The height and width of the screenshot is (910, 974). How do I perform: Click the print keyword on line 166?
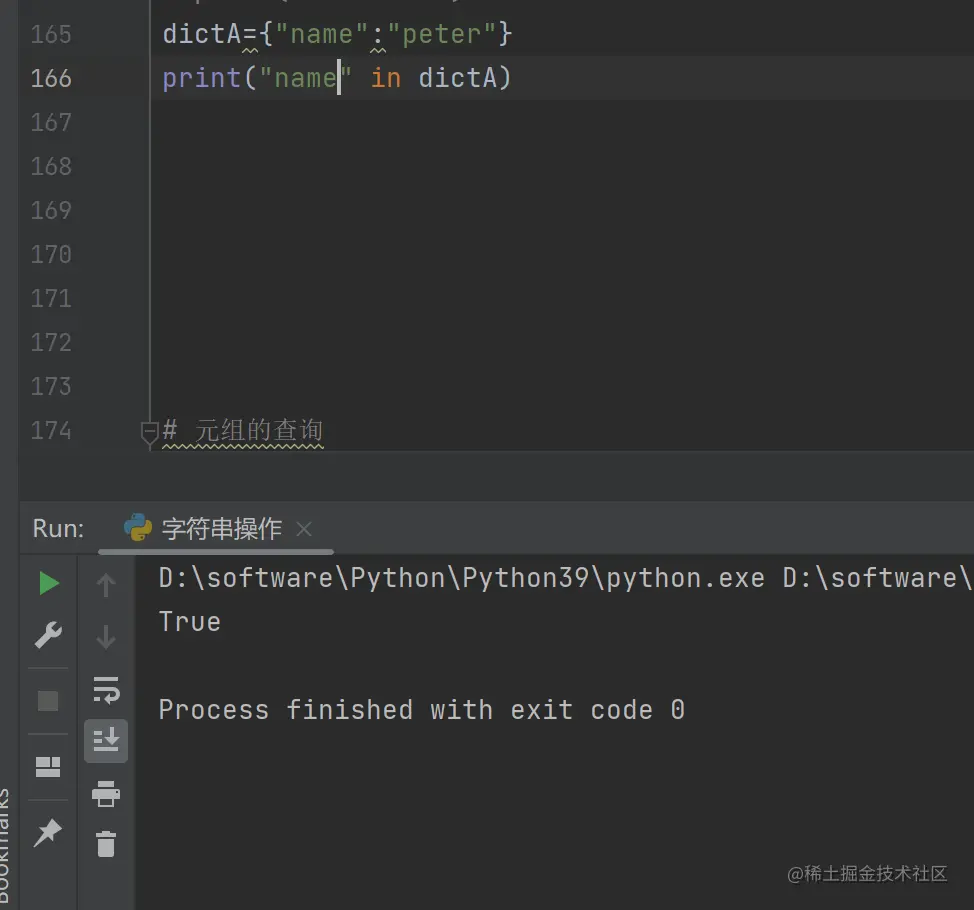(201, 78)
